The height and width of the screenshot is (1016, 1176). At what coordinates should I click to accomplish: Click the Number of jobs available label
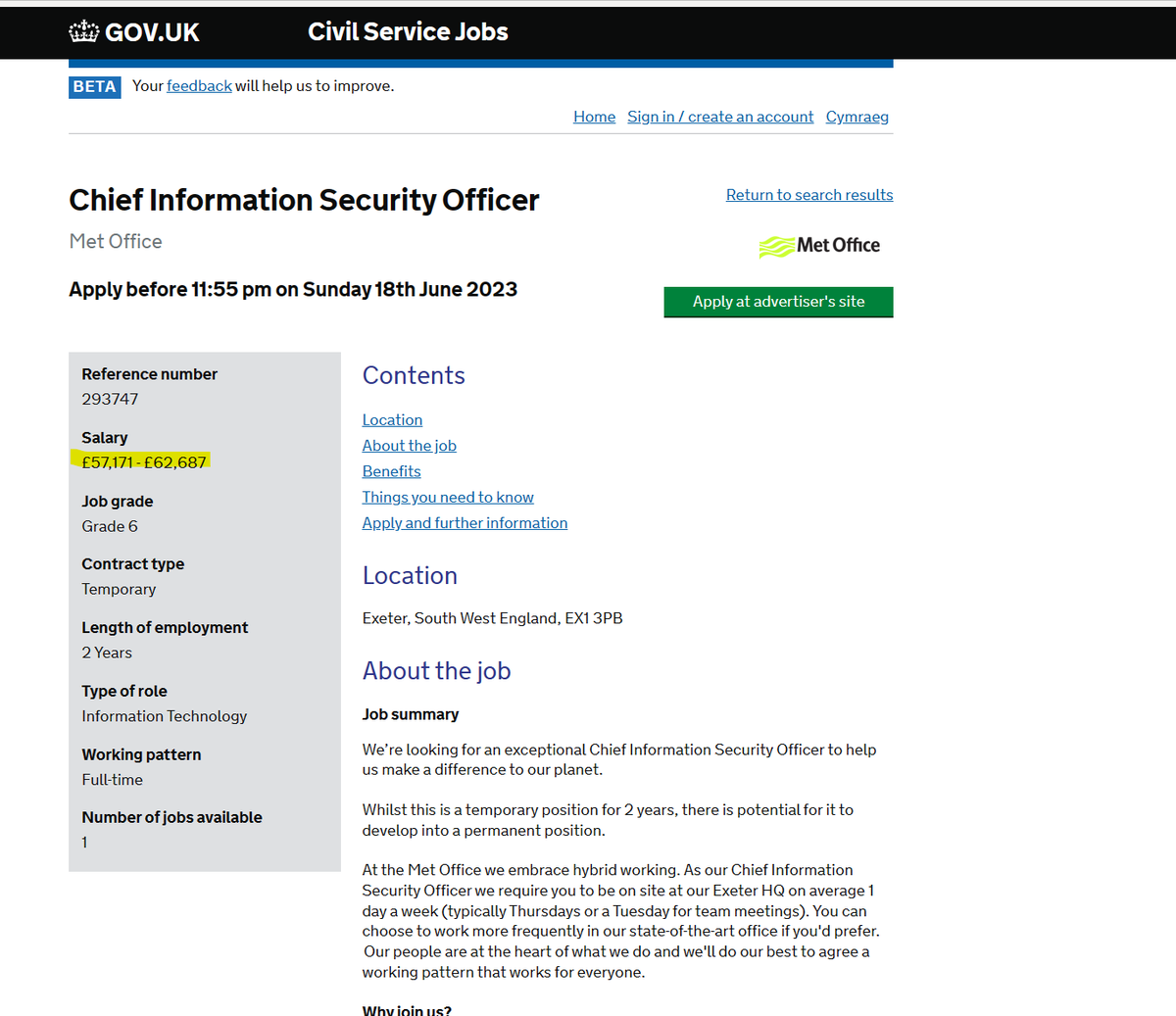(171, 817)
